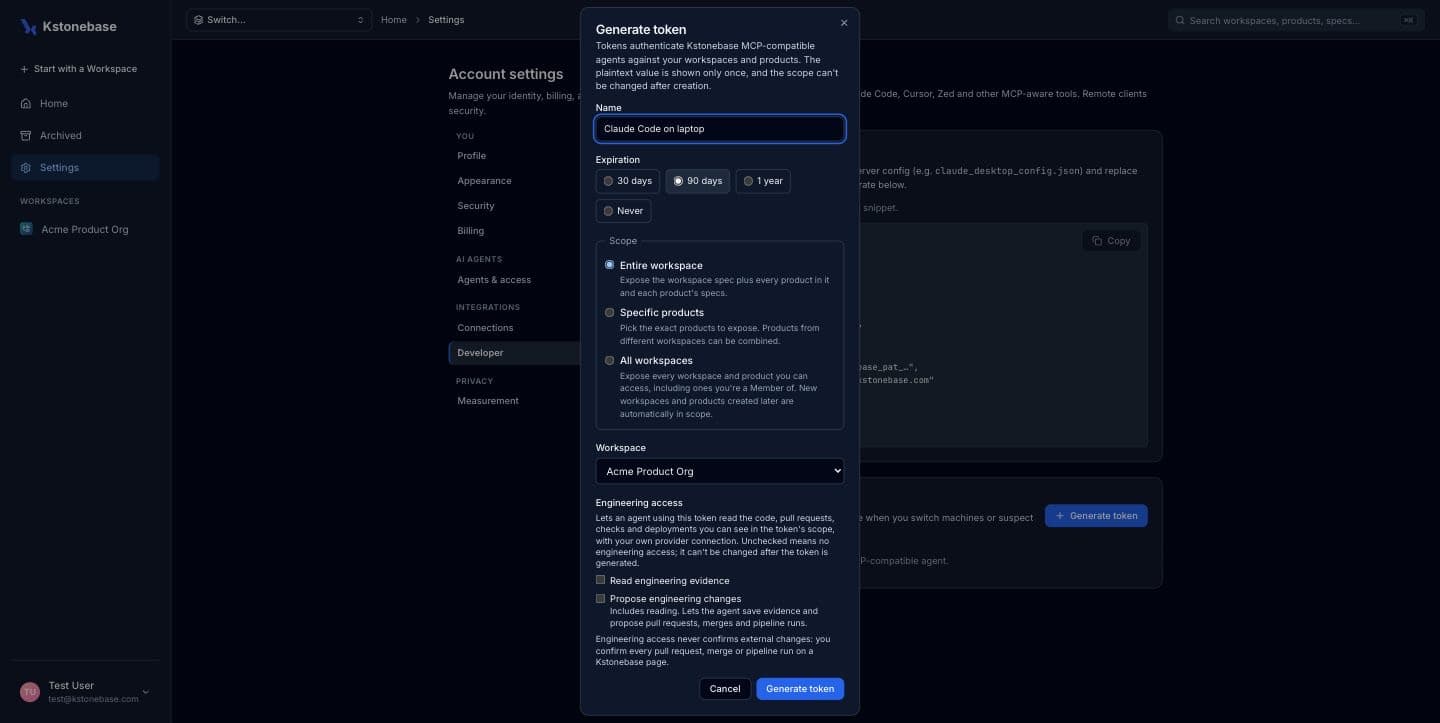This screenshot has height=723, width=1440.
Task: Click the dialog's blue Generate token button
Action: (800, 689)
